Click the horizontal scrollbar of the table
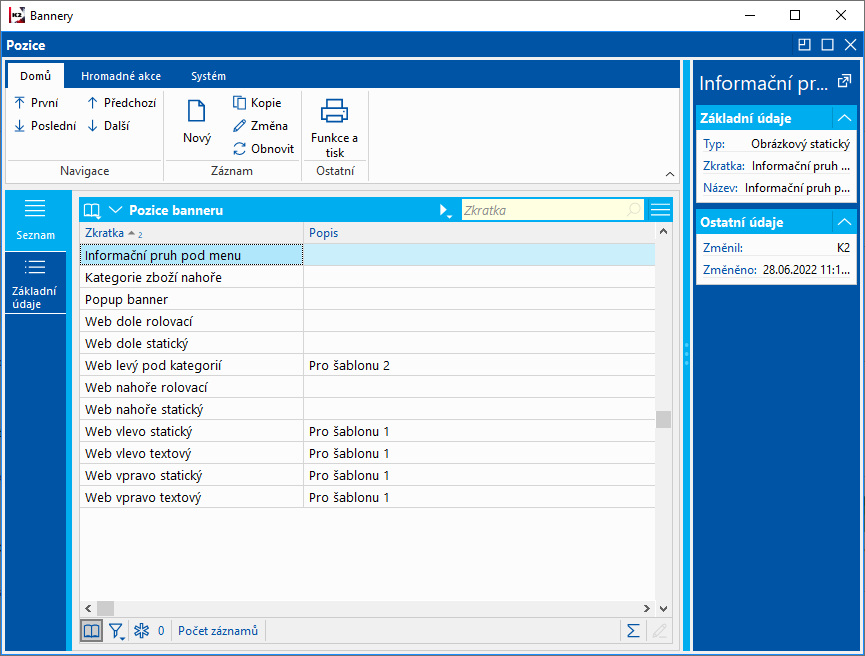Screen dimensions: 865x656 point(370,608)
